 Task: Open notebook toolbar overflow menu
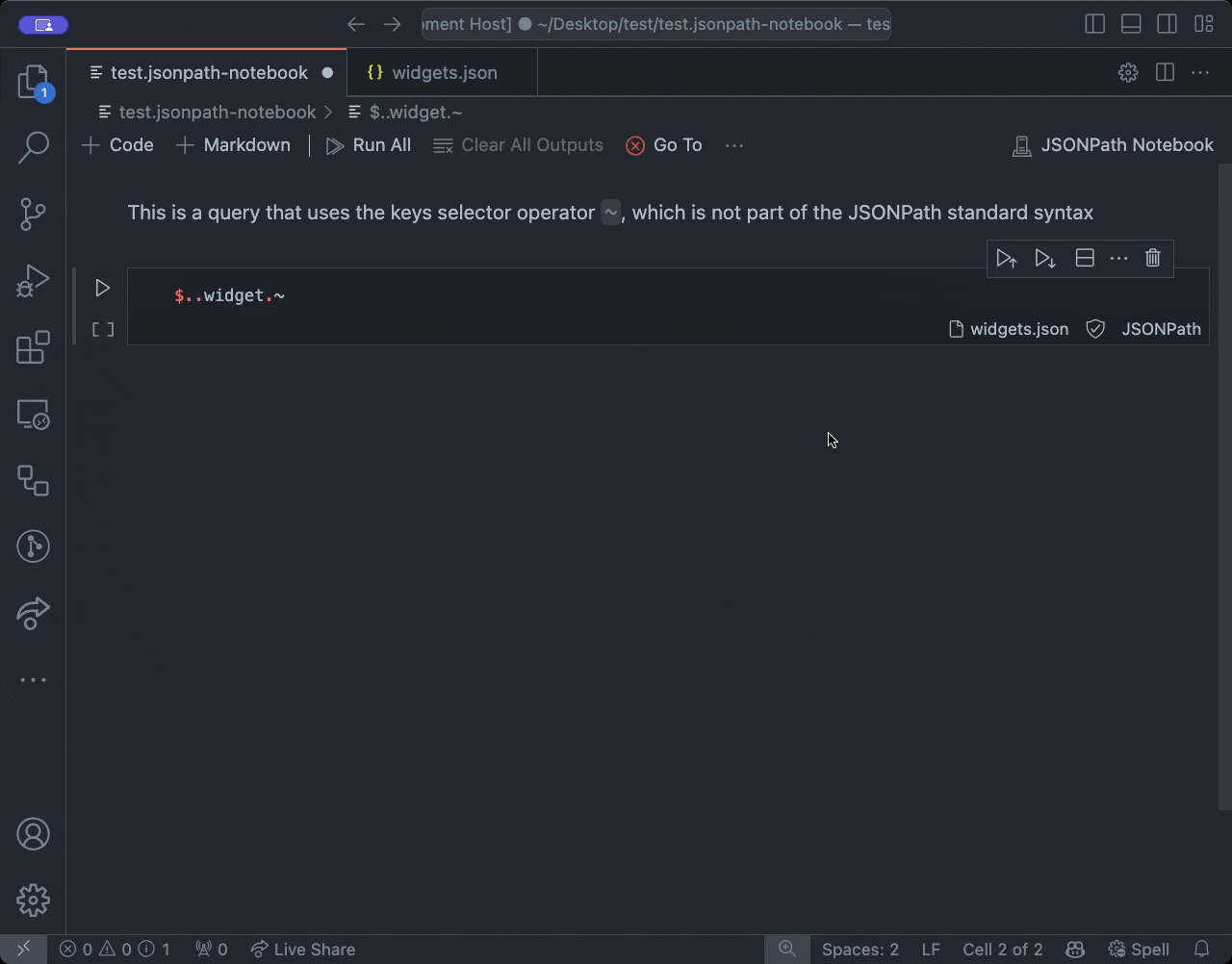point(734,145)
